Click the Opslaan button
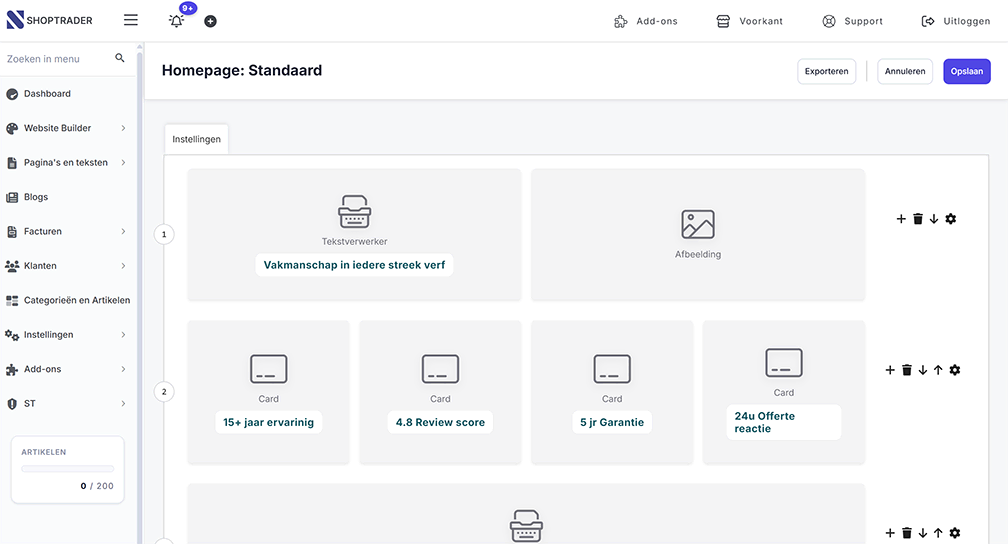 (x=967, y=71)
